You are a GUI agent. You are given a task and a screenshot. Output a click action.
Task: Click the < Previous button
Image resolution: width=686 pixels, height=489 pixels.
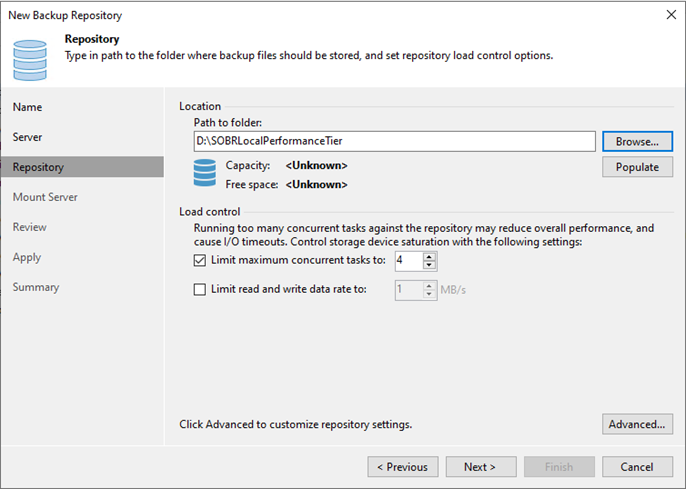tap(403, 467)
